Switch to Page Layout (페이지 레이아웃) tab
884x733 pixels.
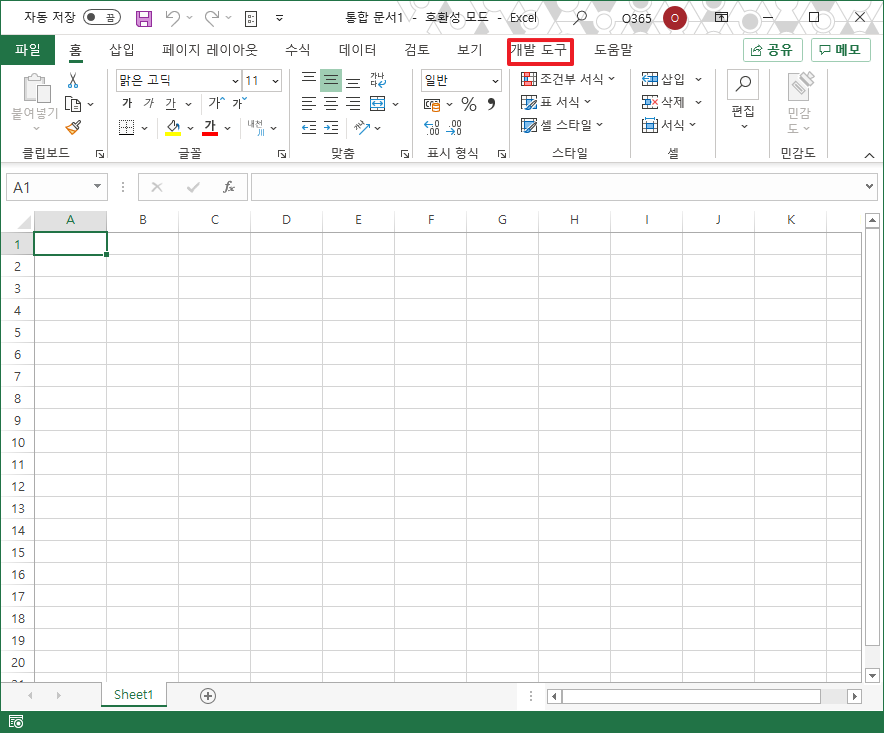[209, 50]
